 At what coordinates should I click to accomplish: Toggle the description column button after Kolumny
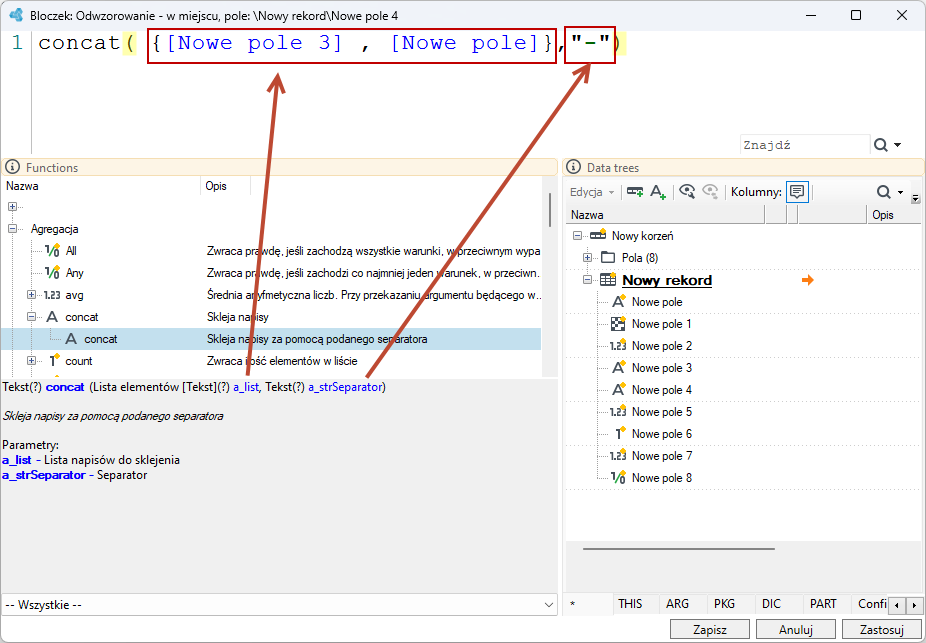click(797, 192)
